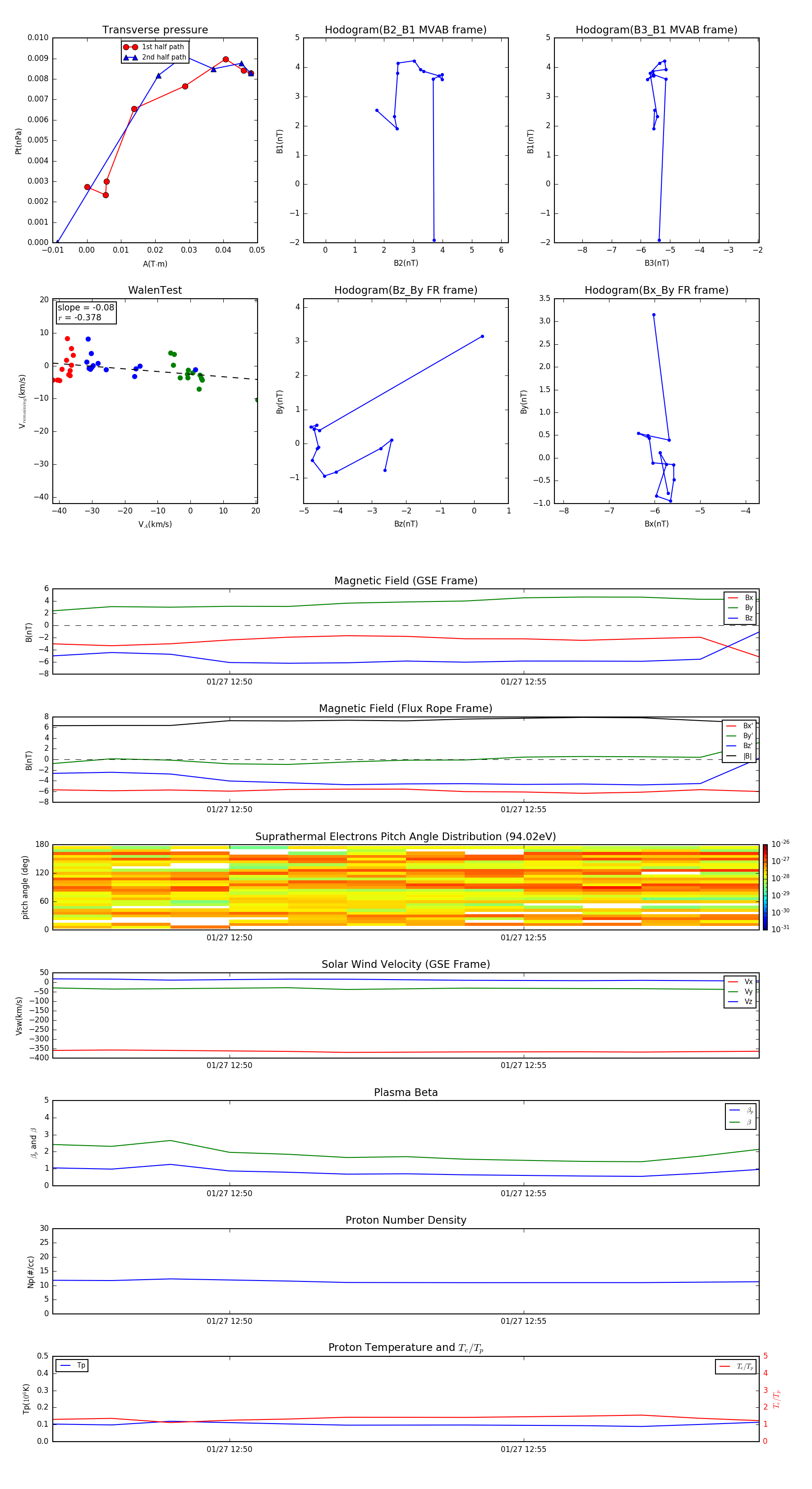Image resolution: width=812 pixels, height=1489 pixels.
Task: Click the "slope = -0.08" annotation text
Action: click(x=86, y=308)
